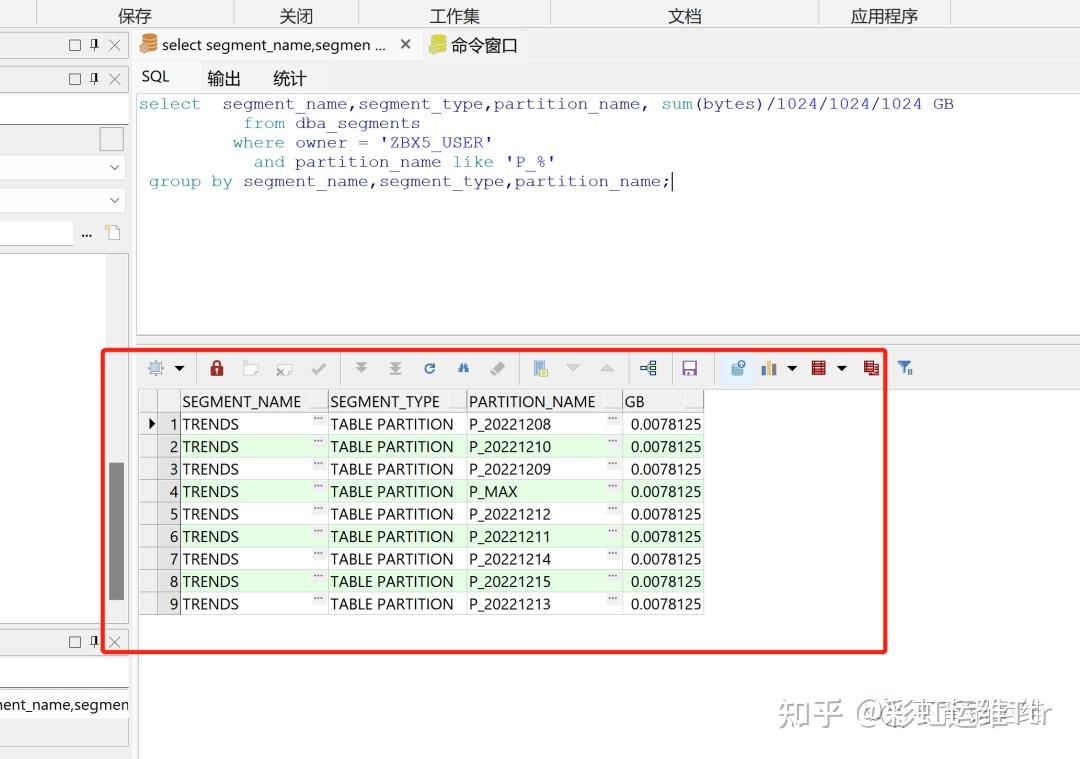Viewport: 1080px width, 759px height.
Task: Click the red grid export icon
Action: [818, 368]
